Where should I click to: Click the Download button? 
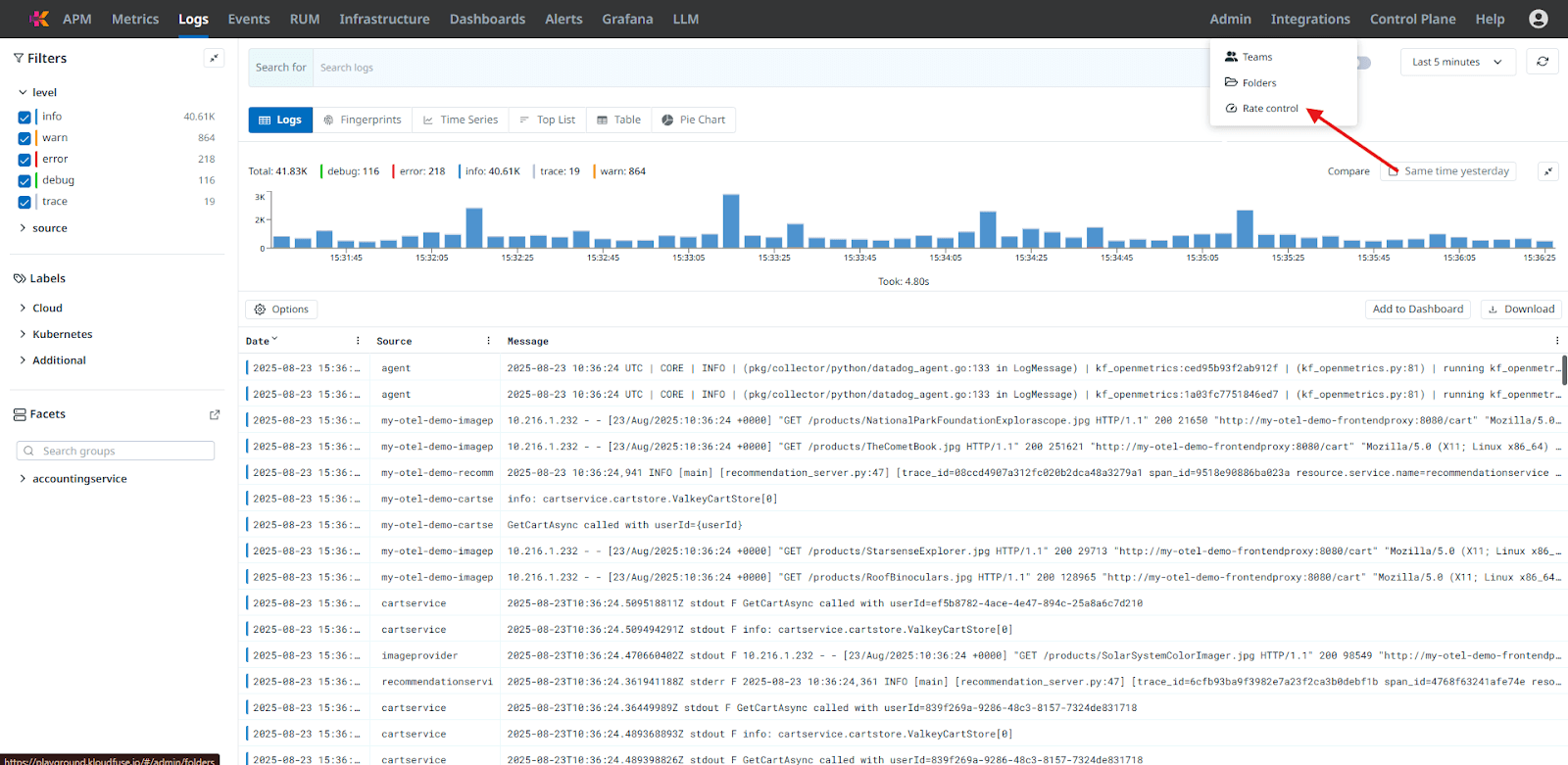[1521, 310]
